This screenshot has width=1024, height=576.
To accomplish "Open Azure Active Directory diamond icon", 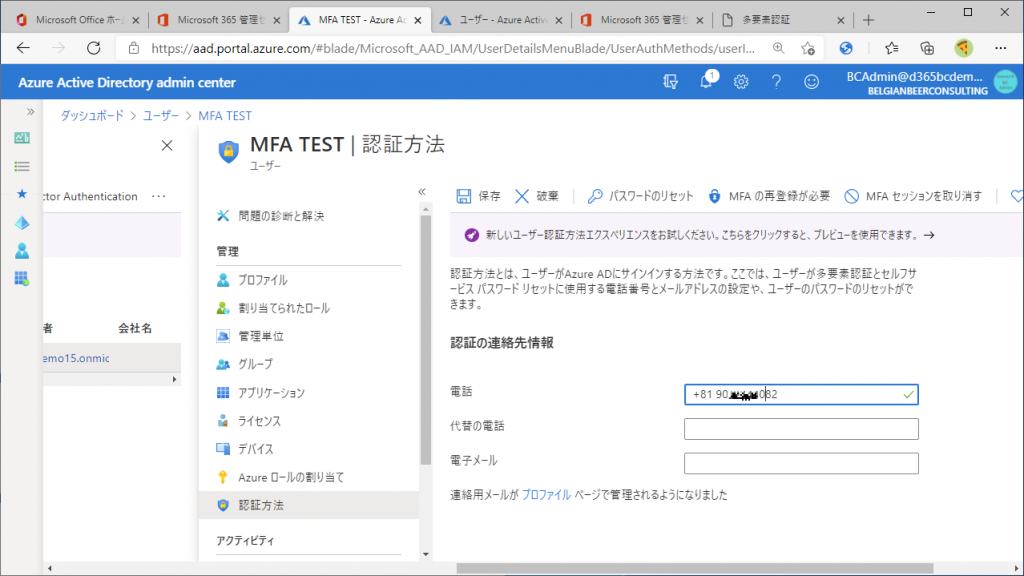I will click(x=22, y=223).
